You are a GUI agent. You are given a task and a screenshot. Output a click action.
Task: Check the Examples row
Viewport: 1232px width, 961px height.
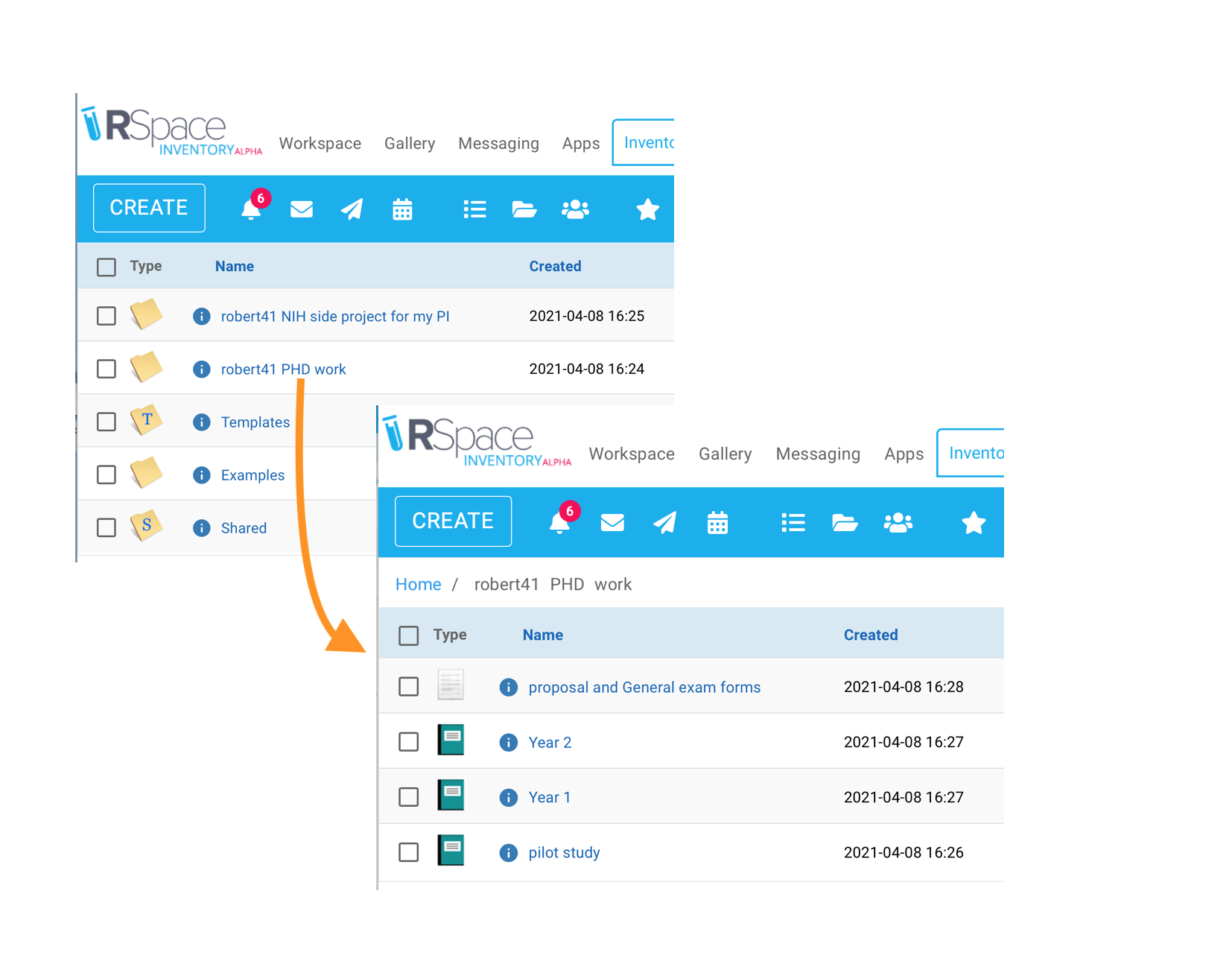107,475
